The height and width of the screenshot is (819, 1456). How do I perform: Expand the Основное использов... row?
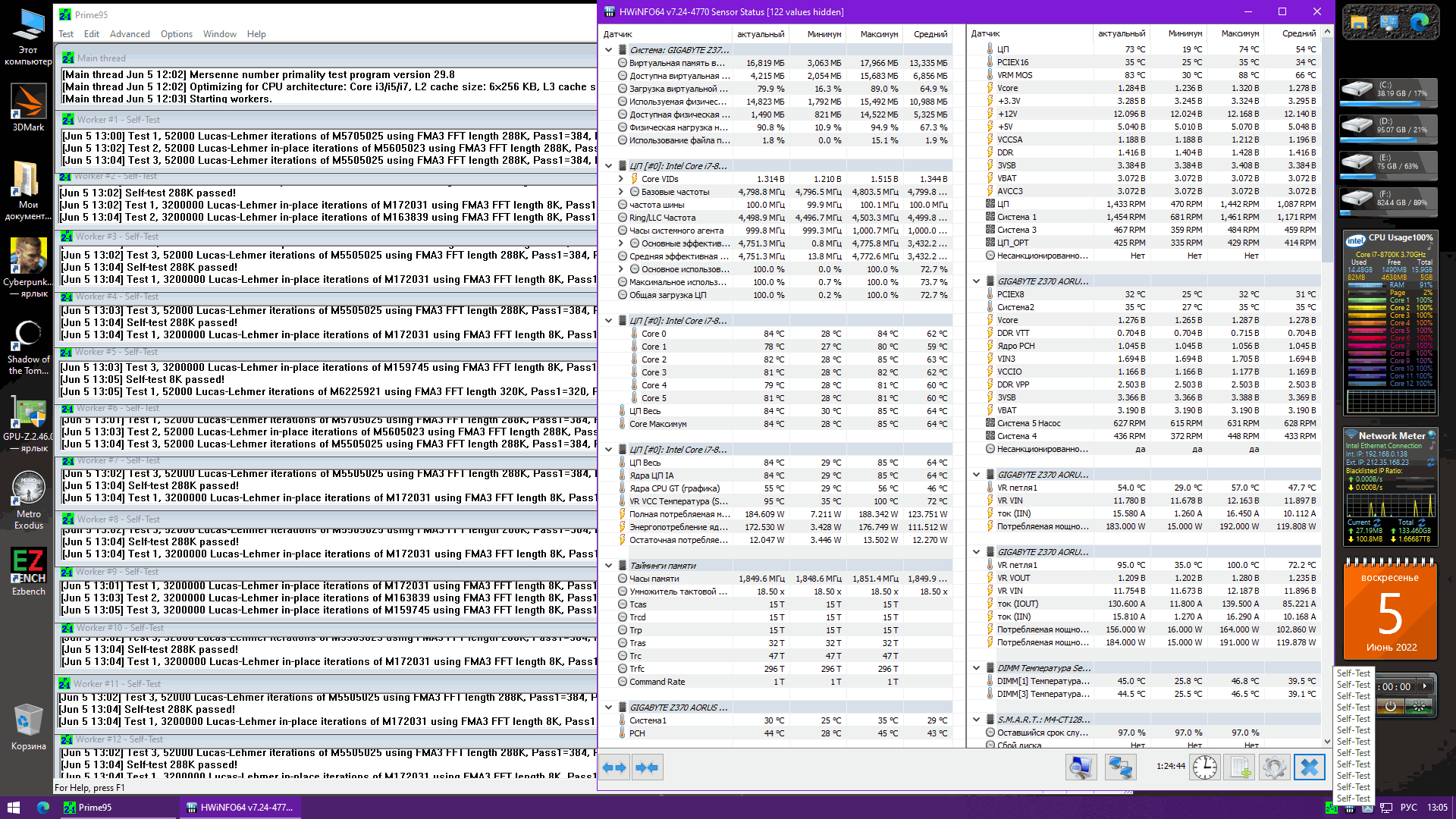click(x=621, y=269)
